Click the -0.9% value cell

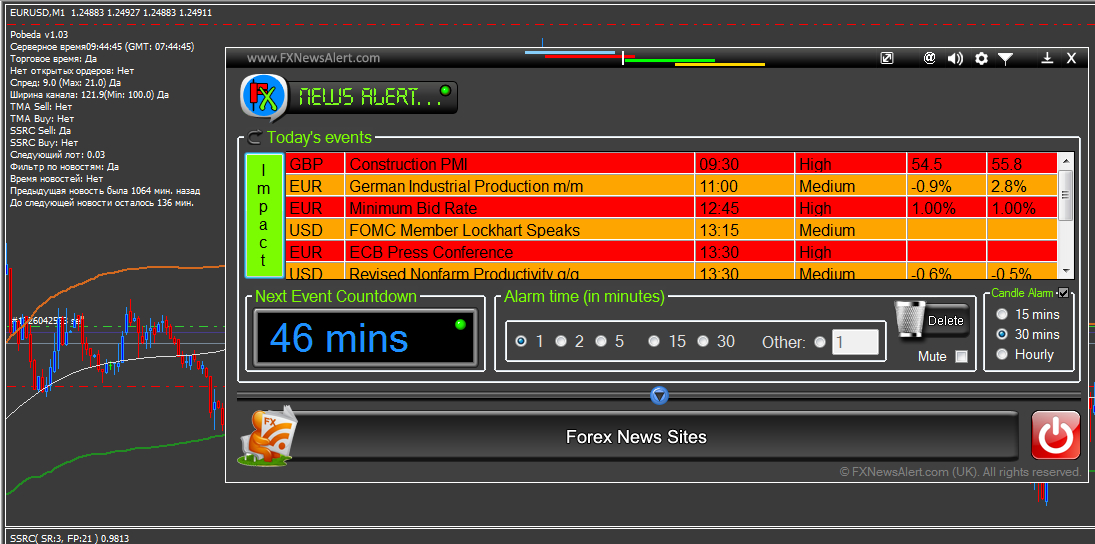(946, 186)
